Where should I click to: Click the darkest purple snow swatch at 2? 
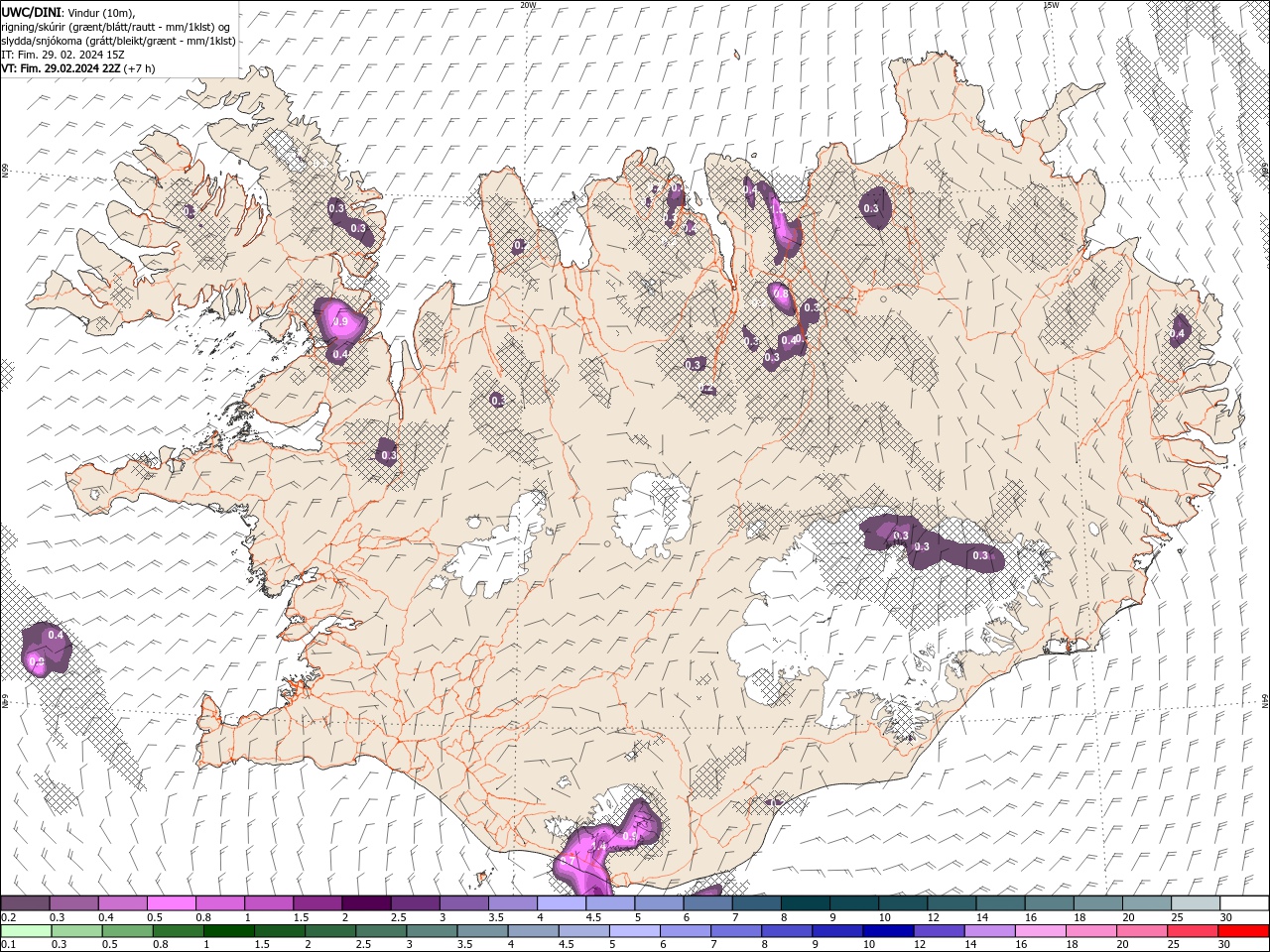(x=365, y=903)
